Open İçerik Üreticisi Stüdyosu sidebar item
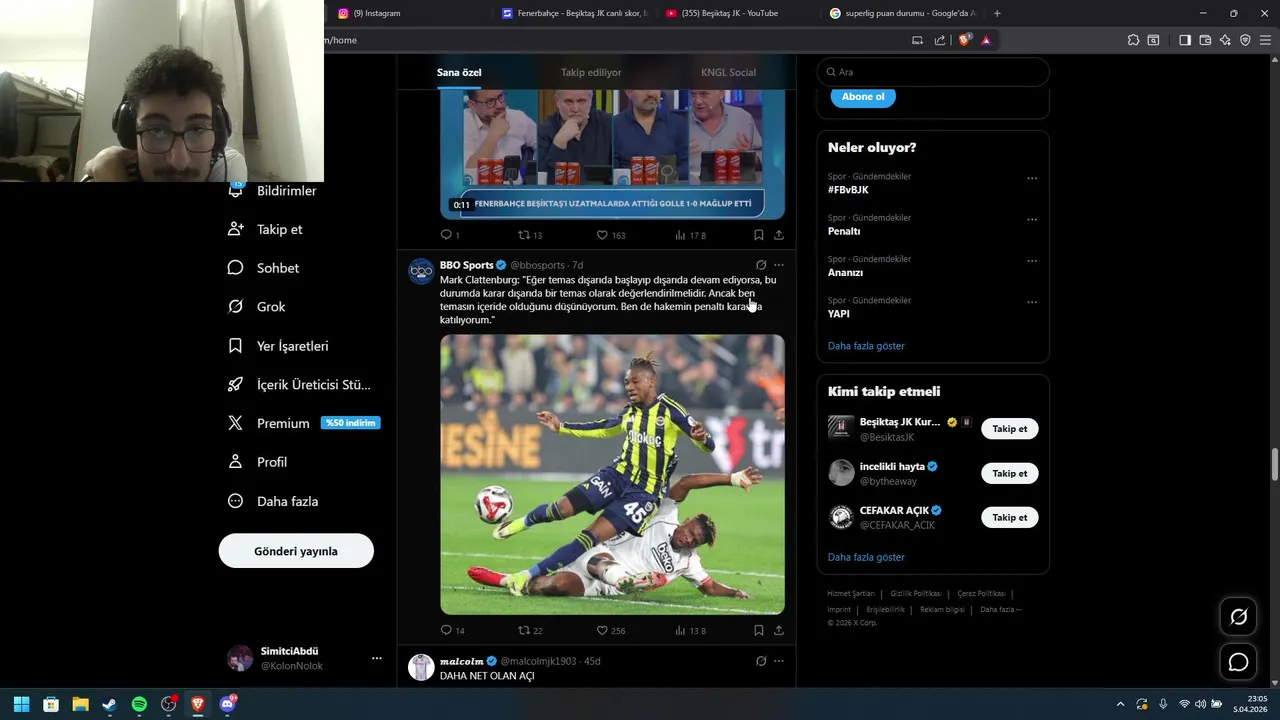The image size is (1280, 720). (299, 385)
